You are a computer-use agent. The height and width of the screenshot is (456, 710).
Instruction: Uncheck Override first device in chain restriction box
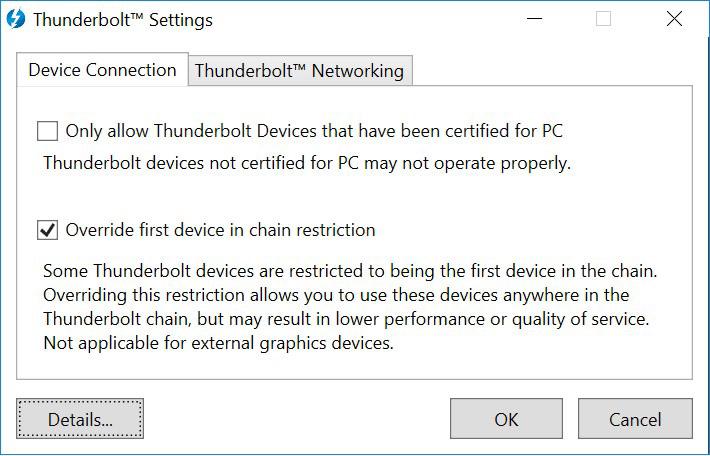48,230
